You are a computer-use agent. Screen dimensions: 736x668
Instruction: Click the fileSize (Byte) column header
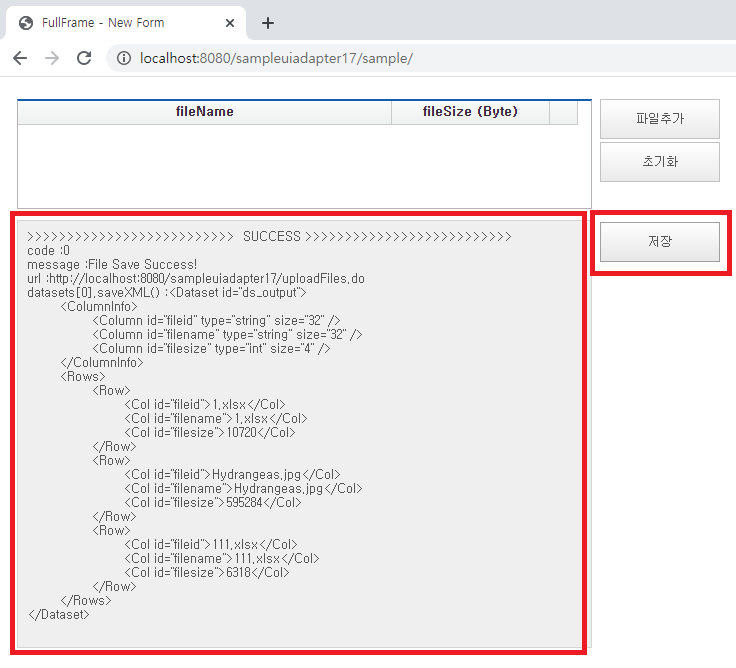470,112
